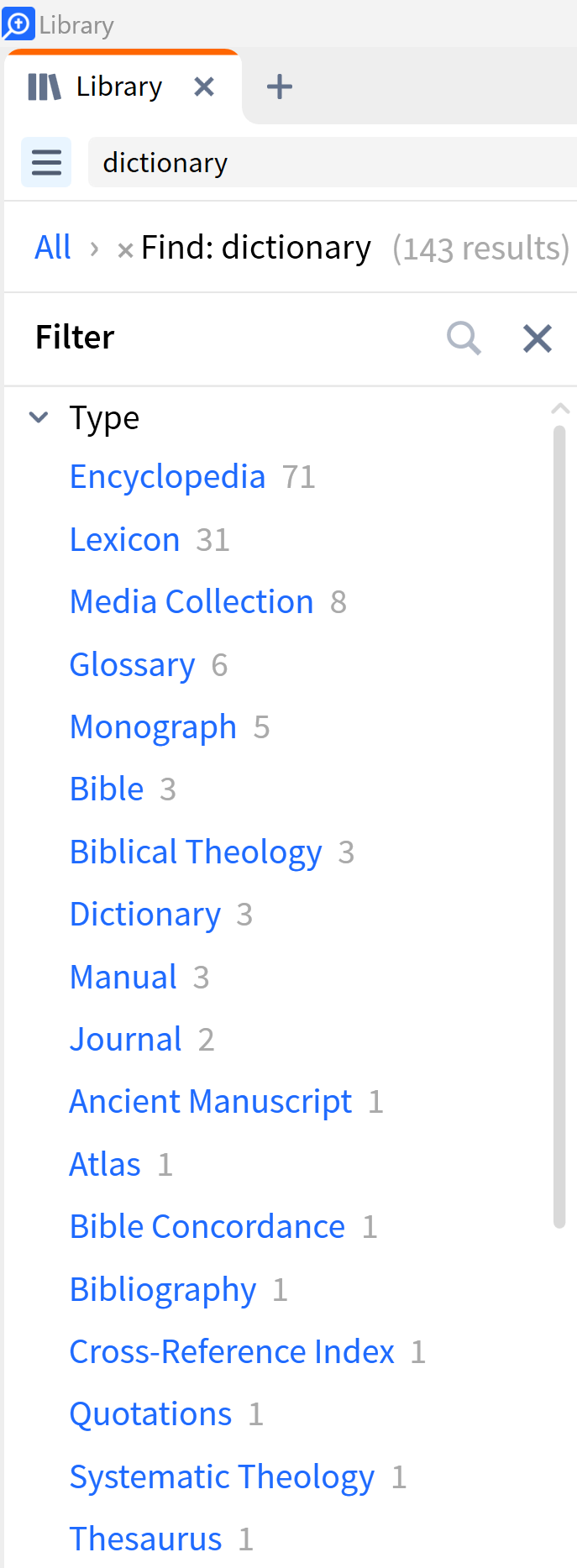Click the blue app icon in the top-left corner
The width and height of the screenshot is (577, 1568).
pyautogui.click(x=17, y=24)
